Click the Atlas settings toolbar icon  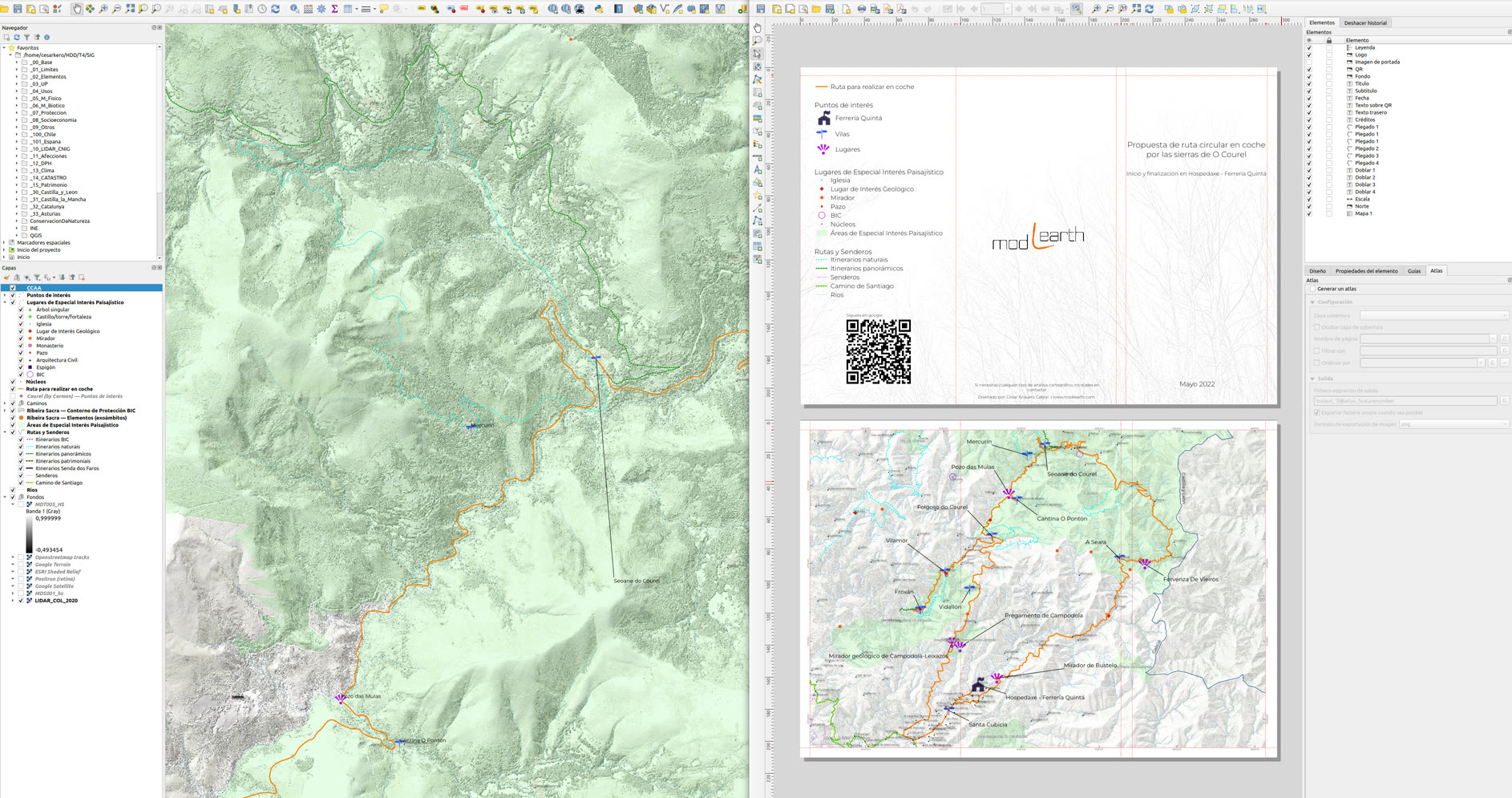(x=1077, y=9)
